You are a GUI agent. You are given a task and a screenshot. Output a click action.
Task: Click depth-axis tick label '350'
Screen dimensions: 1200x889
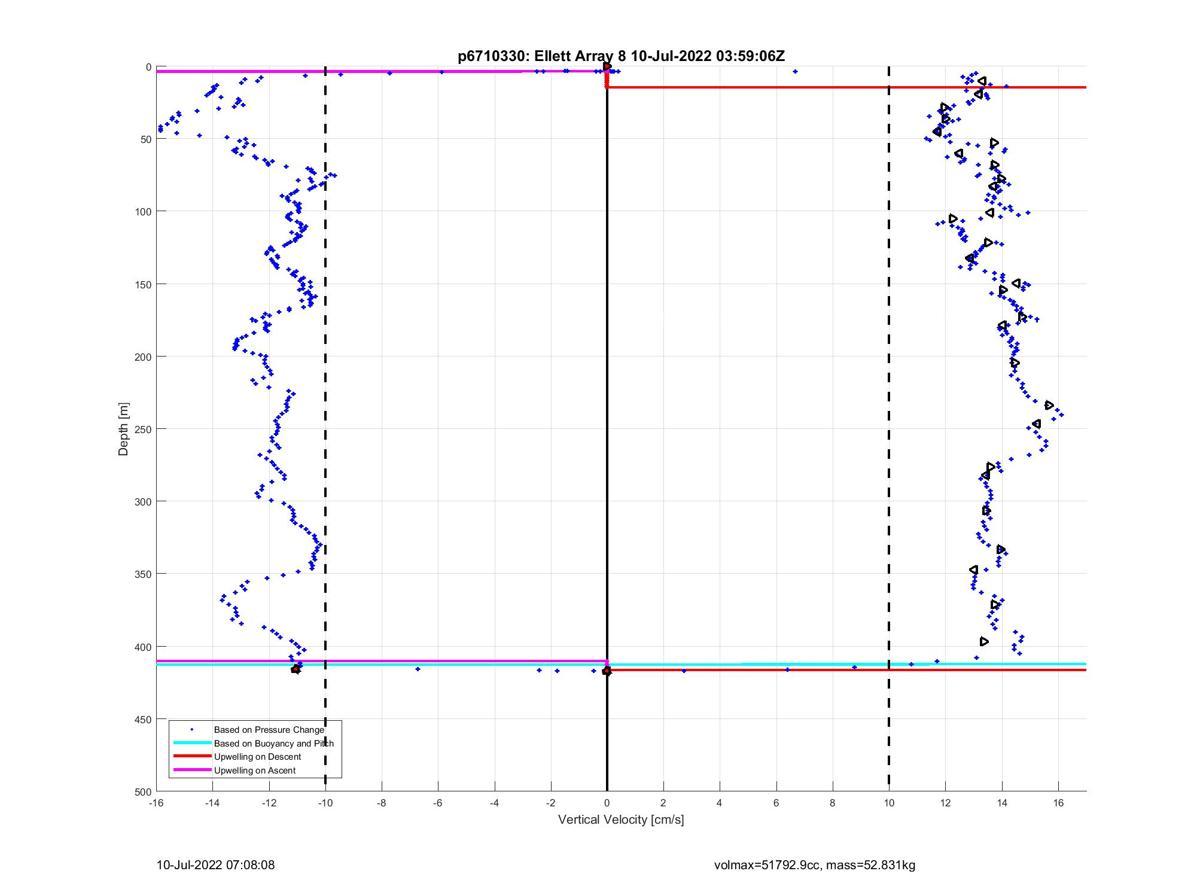coord(143,574)
